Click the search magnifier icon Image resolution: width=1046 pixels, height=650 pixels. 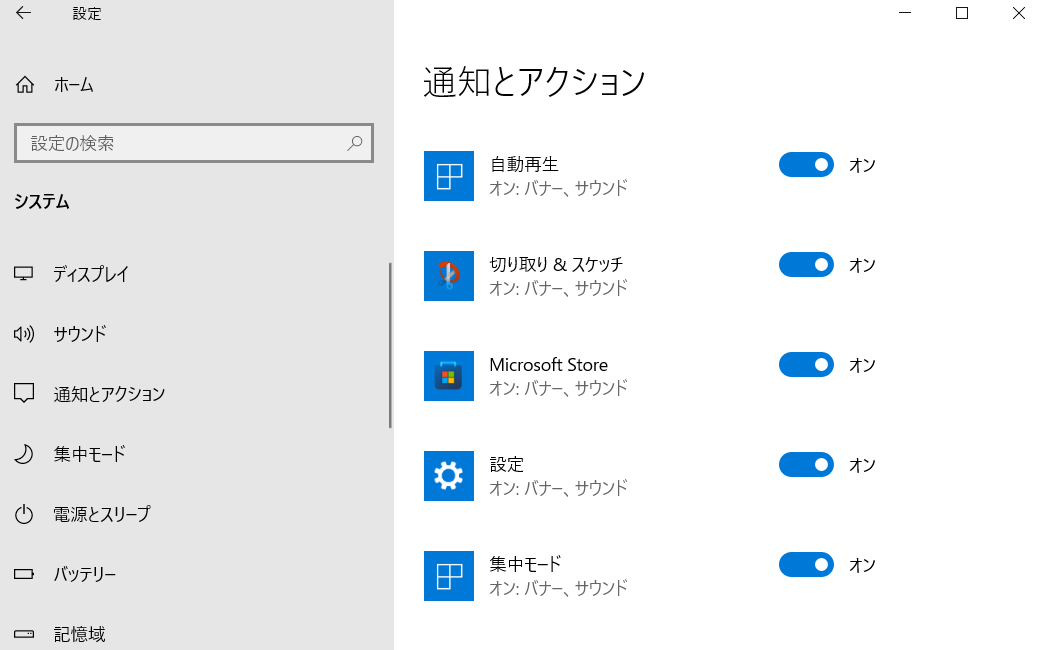tap(354, 143)
